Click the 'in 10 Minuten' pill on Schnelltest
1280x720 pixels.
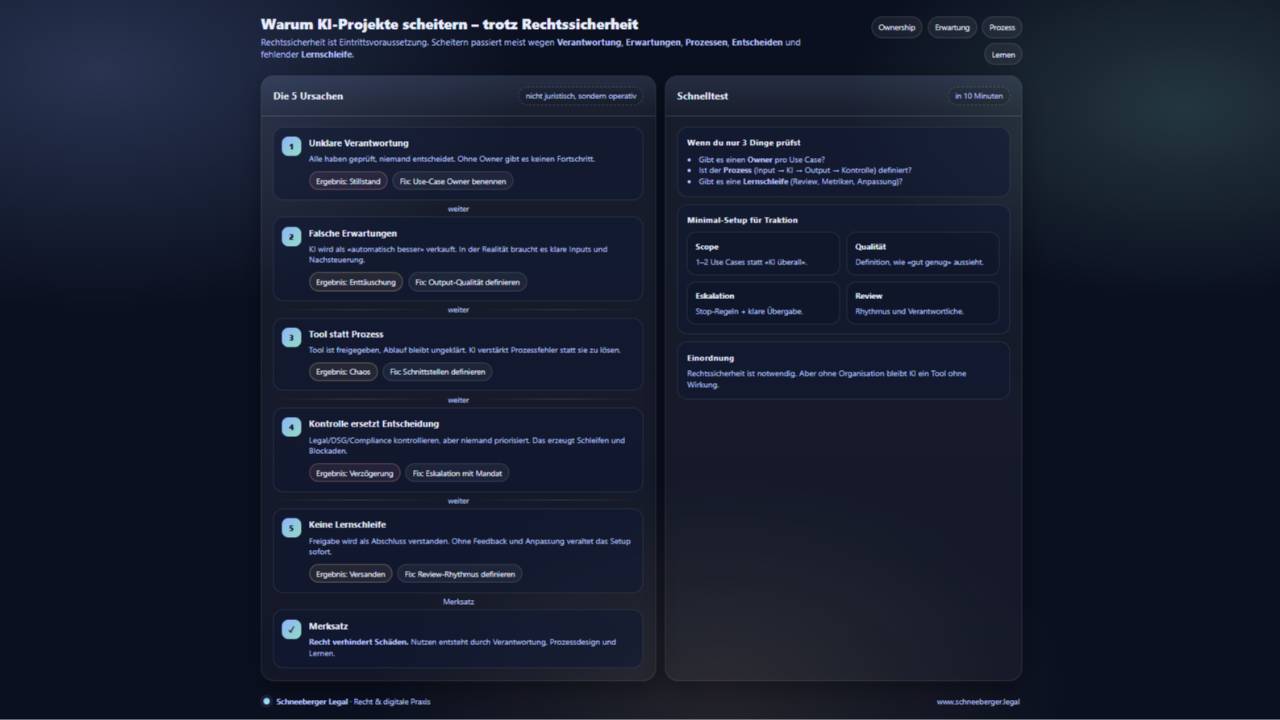(977, 96)
